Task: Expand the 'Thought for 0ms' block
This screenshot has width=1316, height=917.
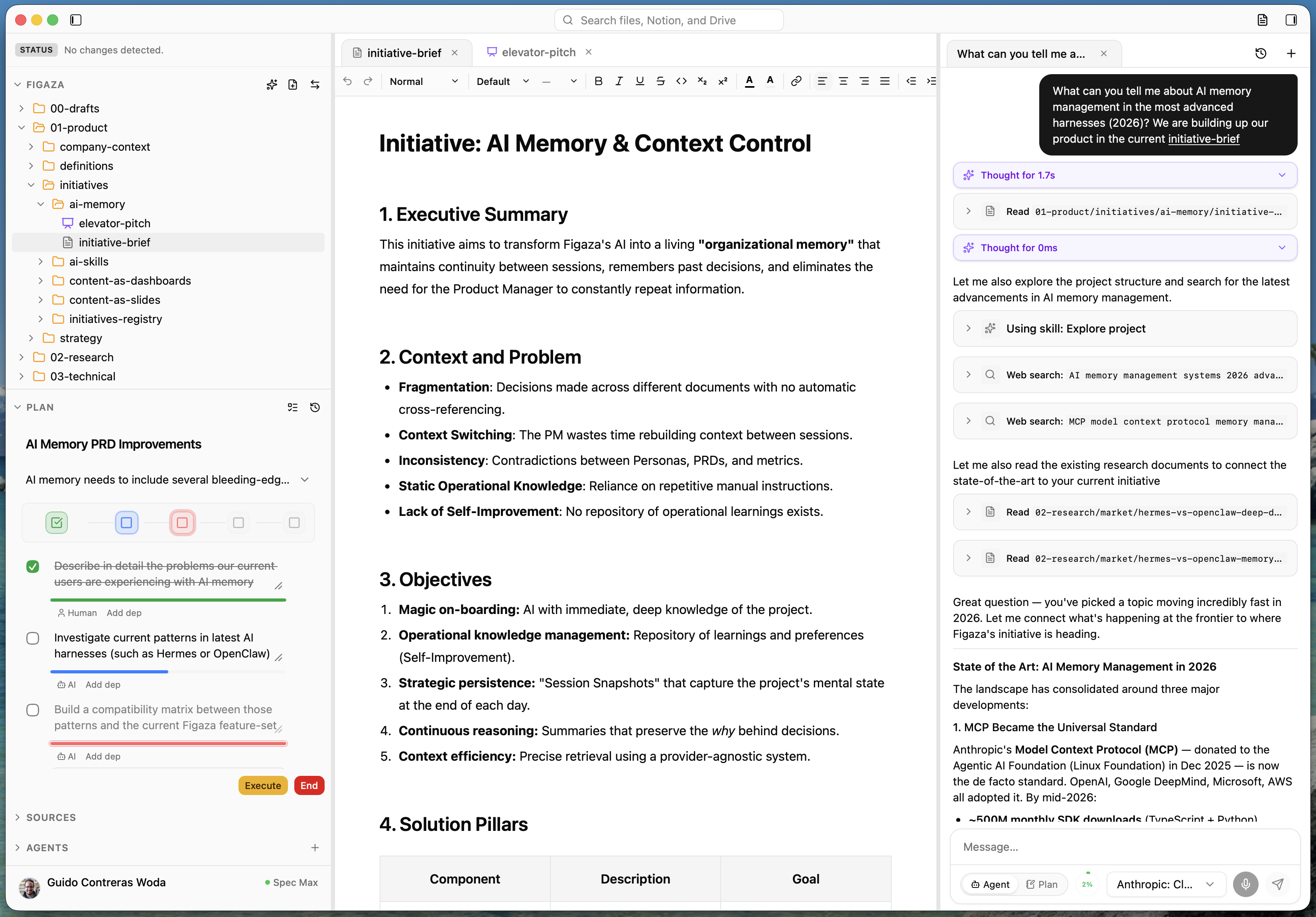Action: coord(1125,248)
